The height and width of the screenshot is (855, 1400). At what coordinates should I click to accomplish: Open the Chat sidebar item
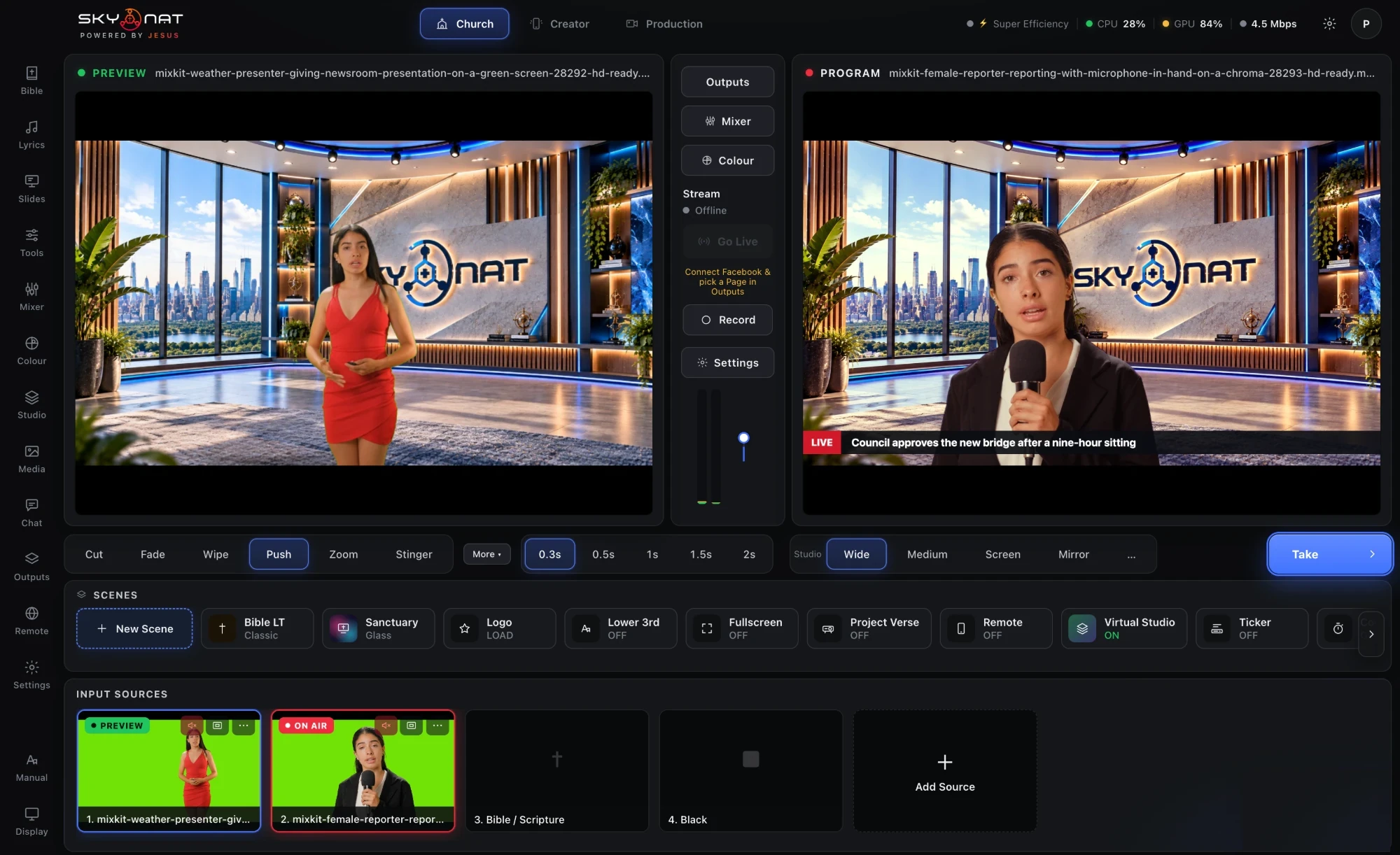click(x=31, y=512)
